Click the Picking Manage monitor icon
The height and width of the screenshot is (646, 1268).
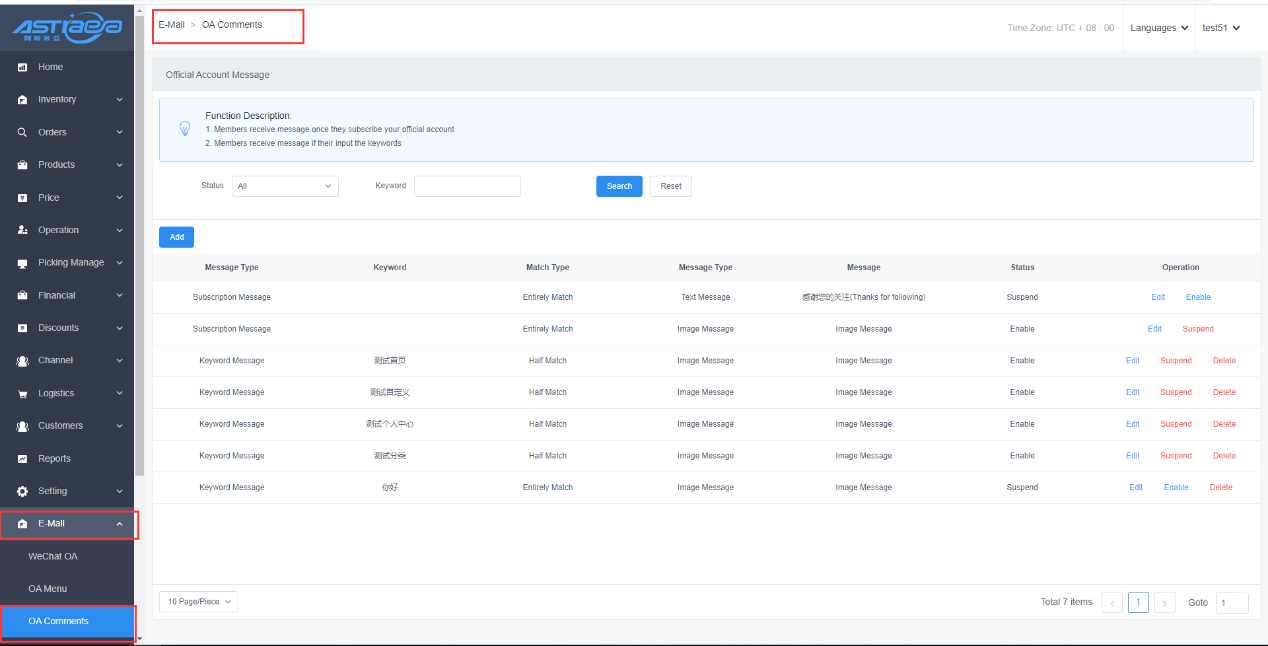pos(22,263)
